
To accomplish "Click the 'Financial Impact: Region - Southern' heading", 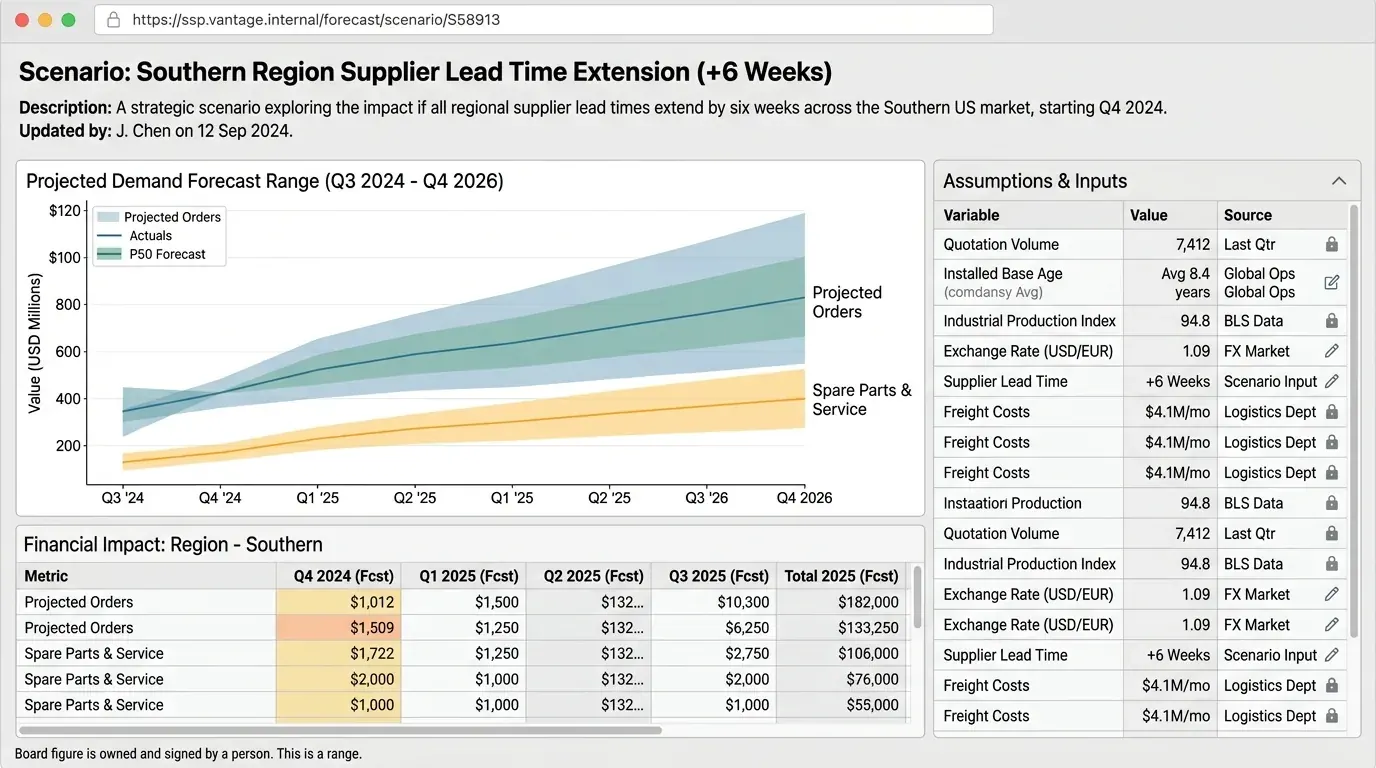I will coord(173,545).
